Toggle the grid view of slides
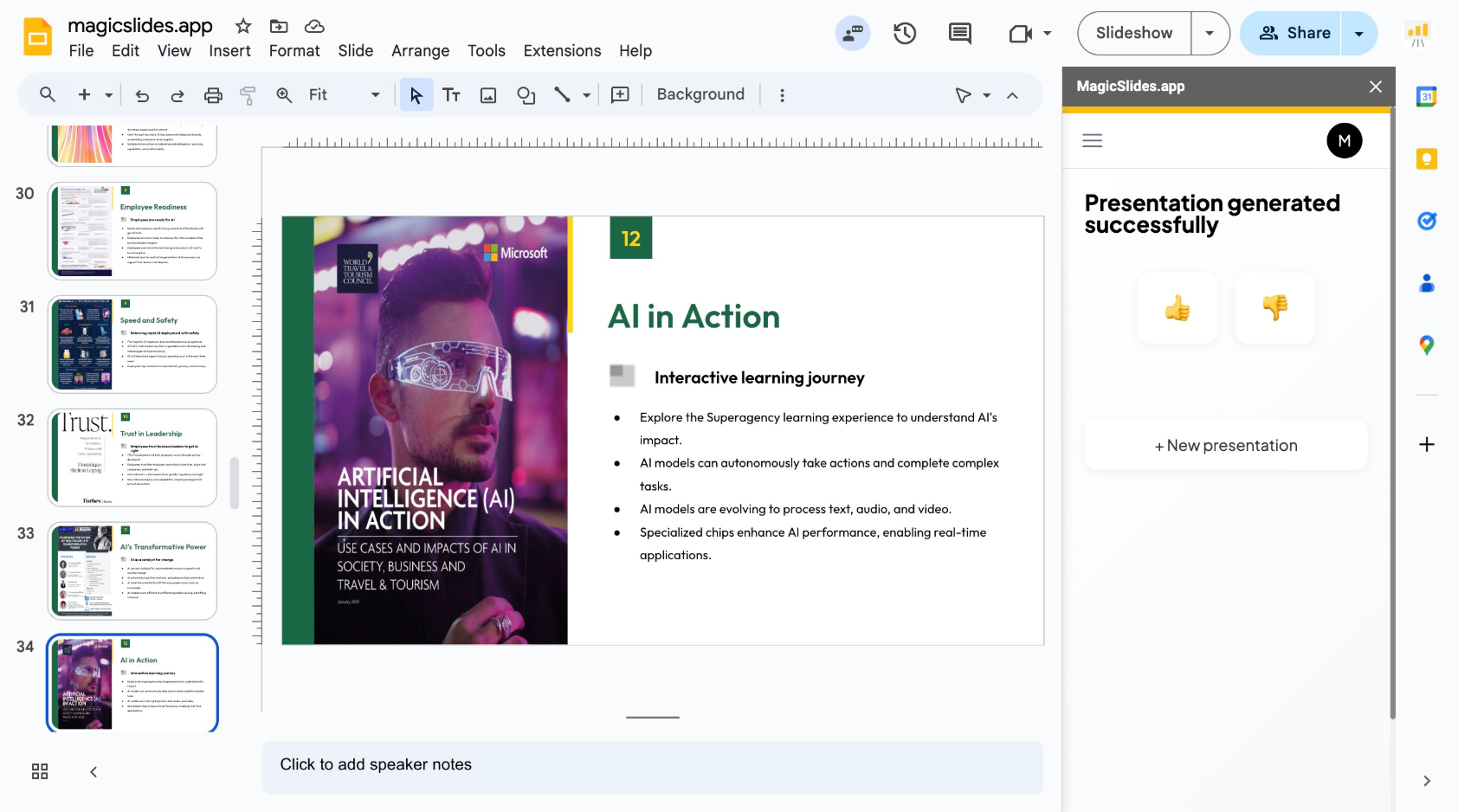This screenshot has width=1458, height=812. 40,770
